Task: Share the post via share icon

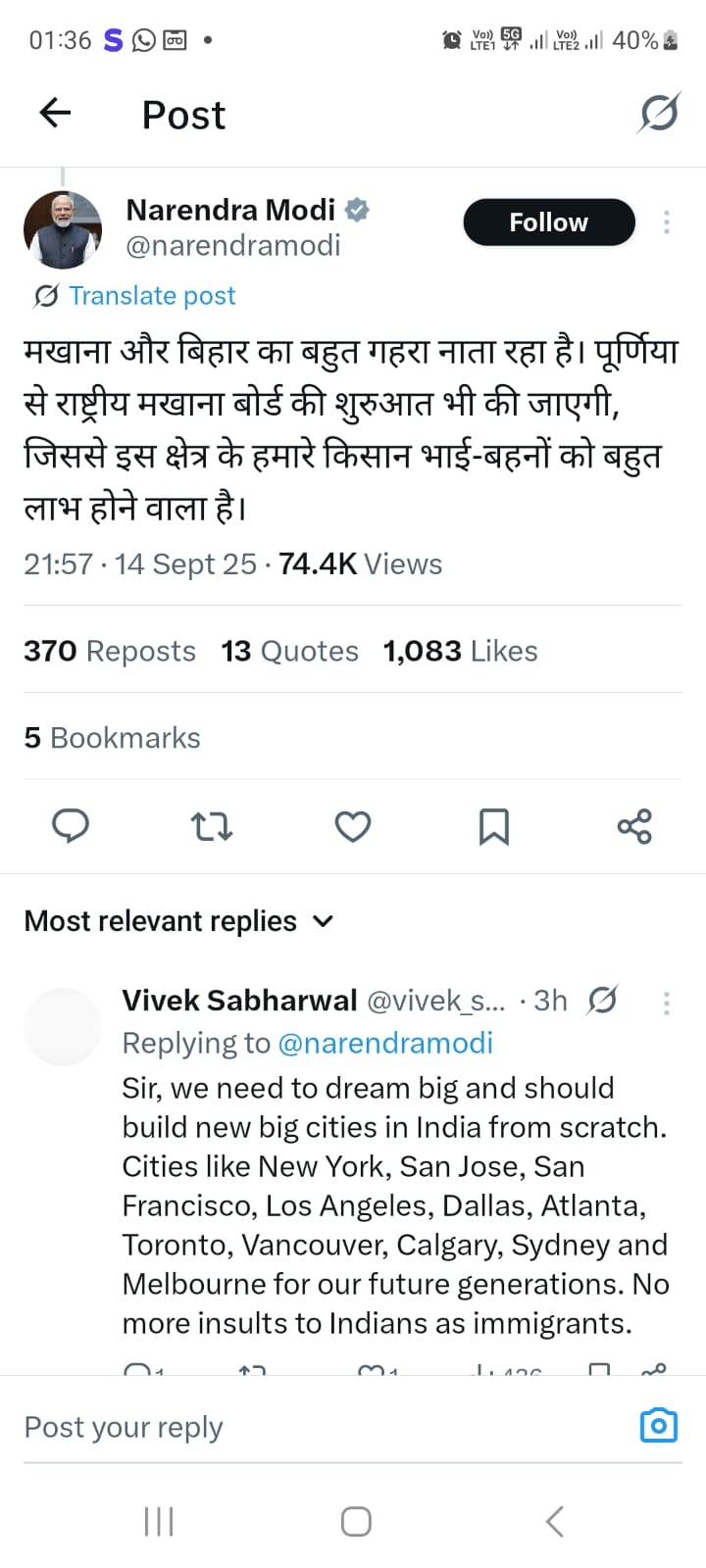Action: [x=634, y=826]
